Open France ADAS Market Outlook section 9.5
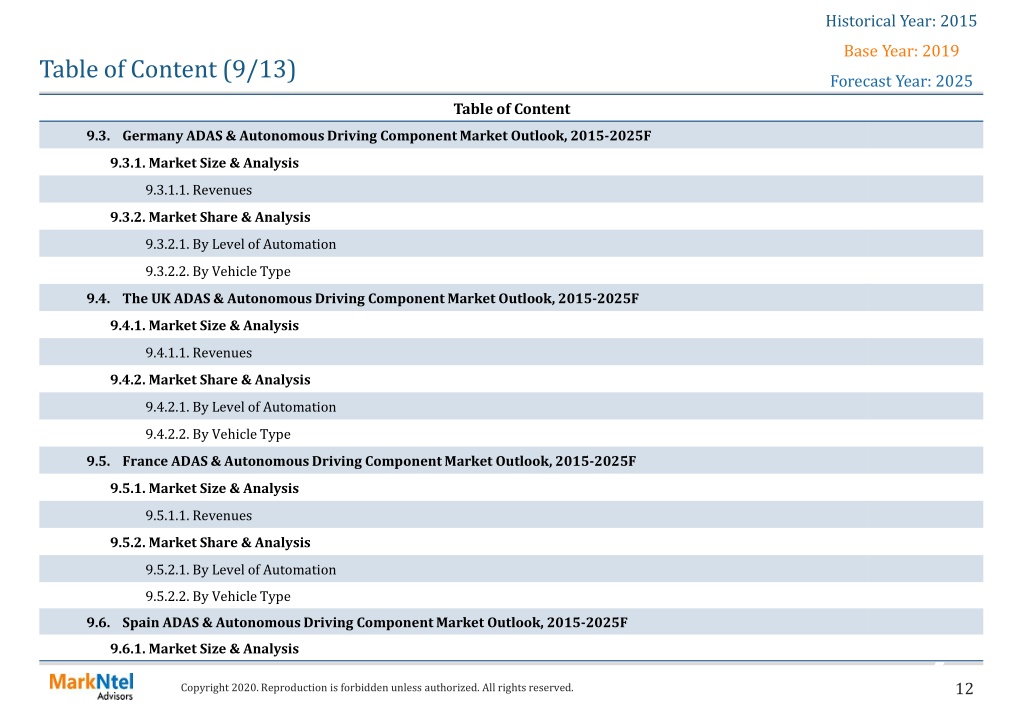 511,461
